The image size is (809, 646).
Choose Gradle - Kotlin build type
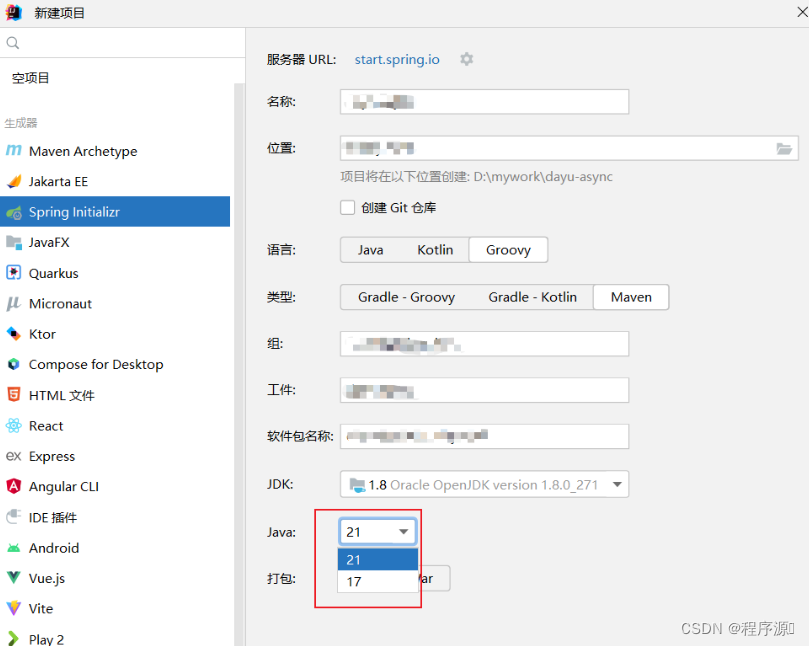coord(532,297)
